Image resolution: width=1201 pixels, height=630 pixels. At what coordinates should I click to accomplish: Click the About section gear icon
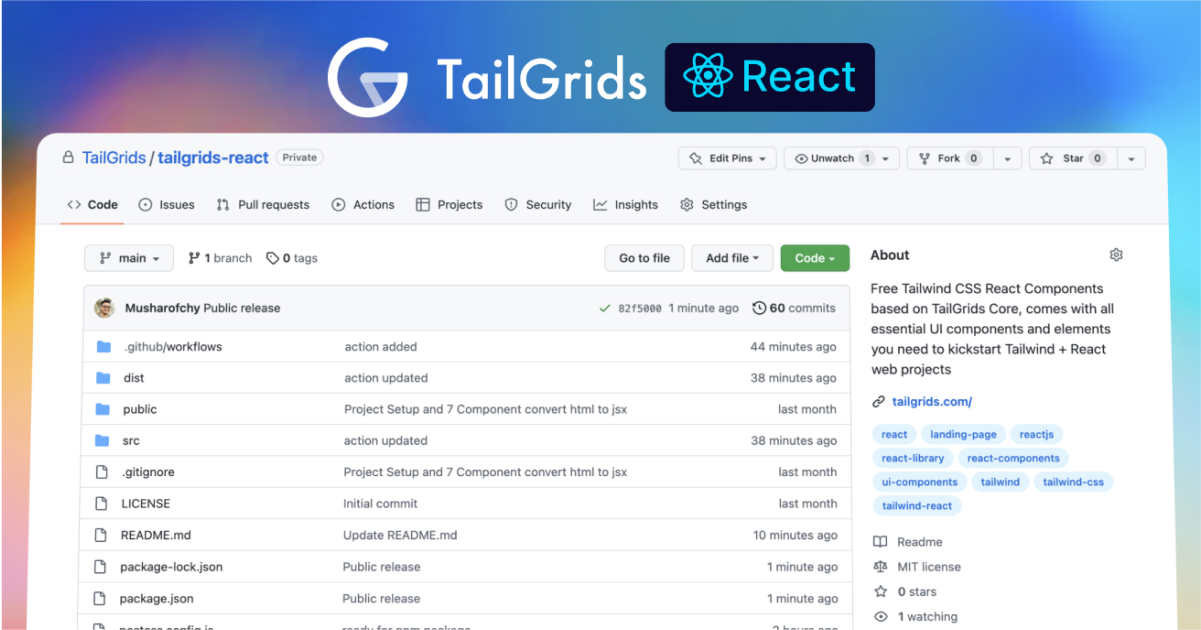pyautogui.click(x=1116, y=254)
